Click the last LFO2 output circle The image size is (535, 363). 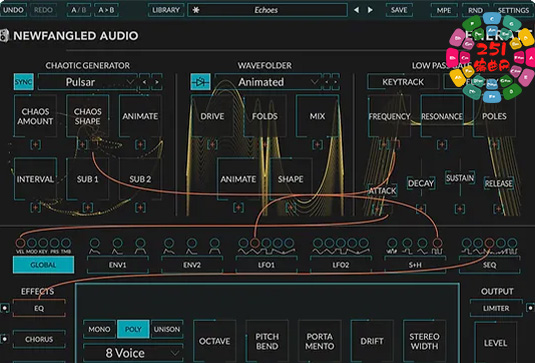[364, 243]
